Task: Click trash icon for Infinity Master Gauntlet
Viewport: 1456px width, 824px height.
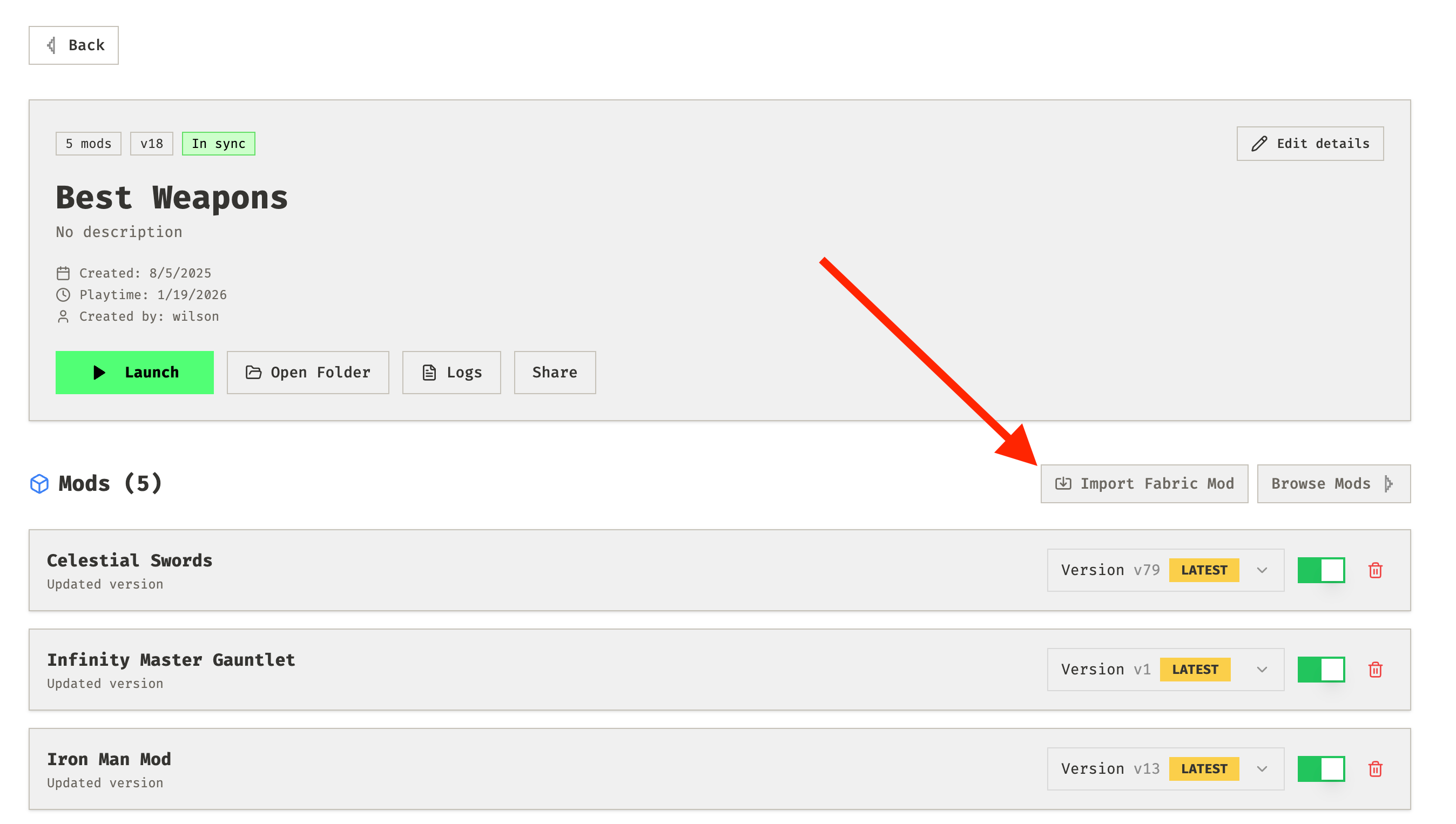Action: coord(1375,670)
